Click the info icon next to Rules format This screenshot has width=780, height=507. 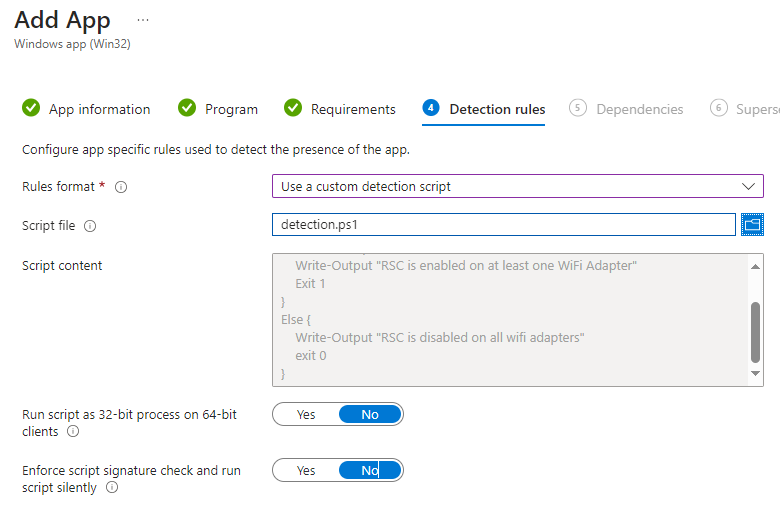point(122,187)
